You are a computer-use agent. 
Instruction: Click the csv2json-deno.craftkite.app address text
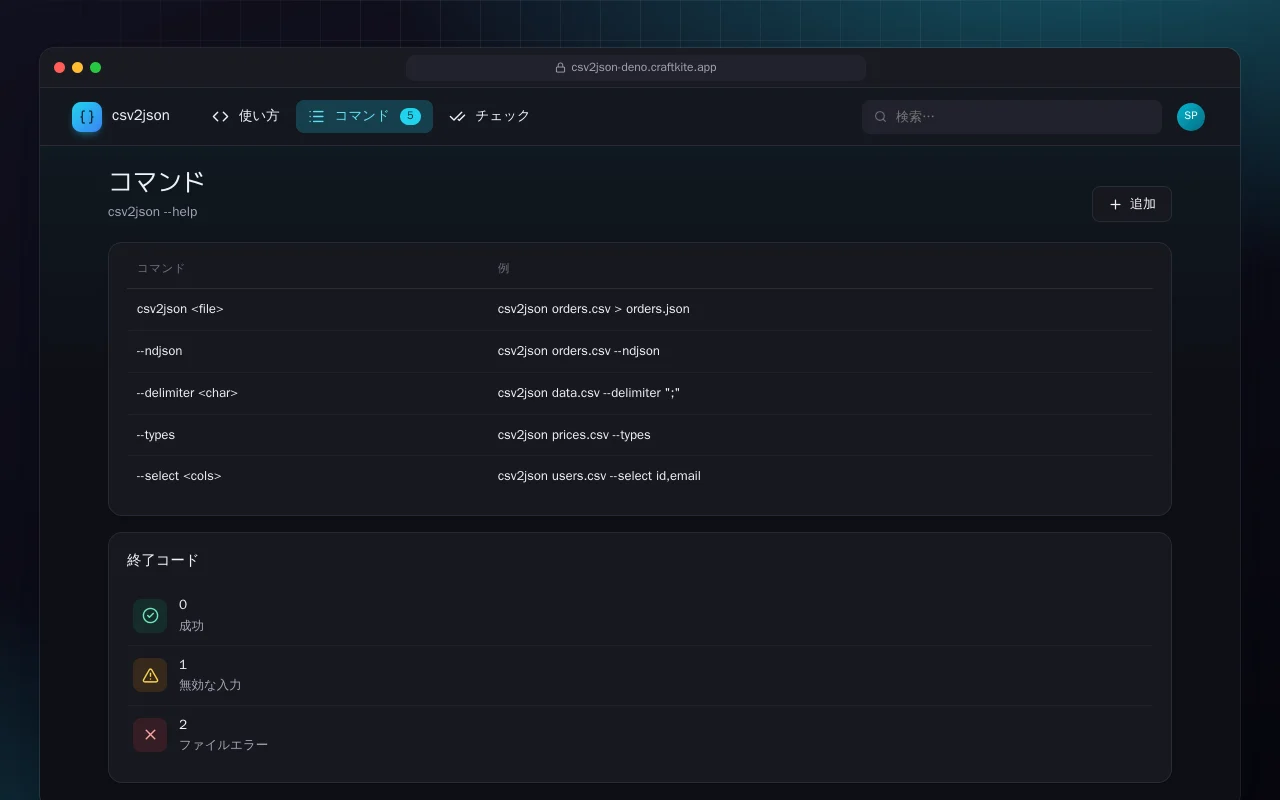pyautogui.click(x=644, y=68)
